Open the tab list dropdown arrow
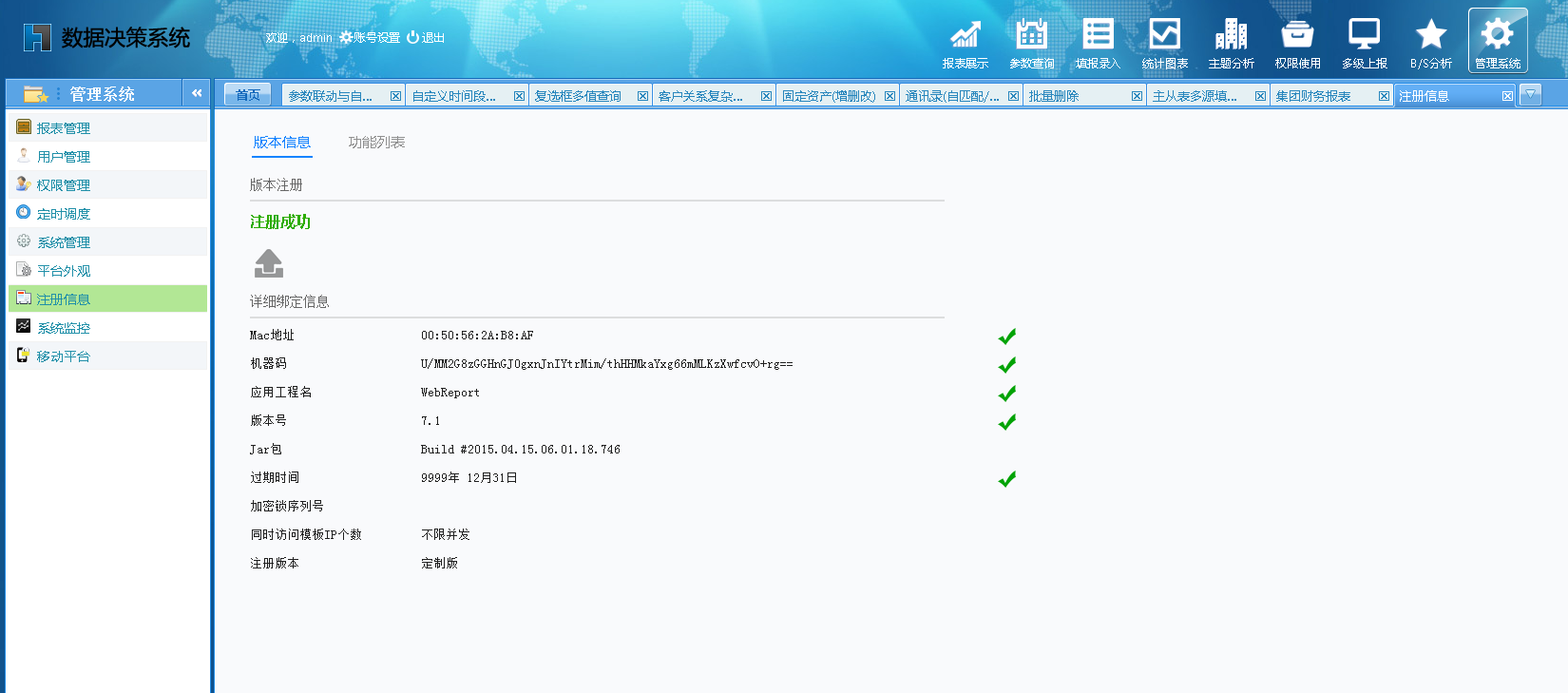 click(1530, 94)
